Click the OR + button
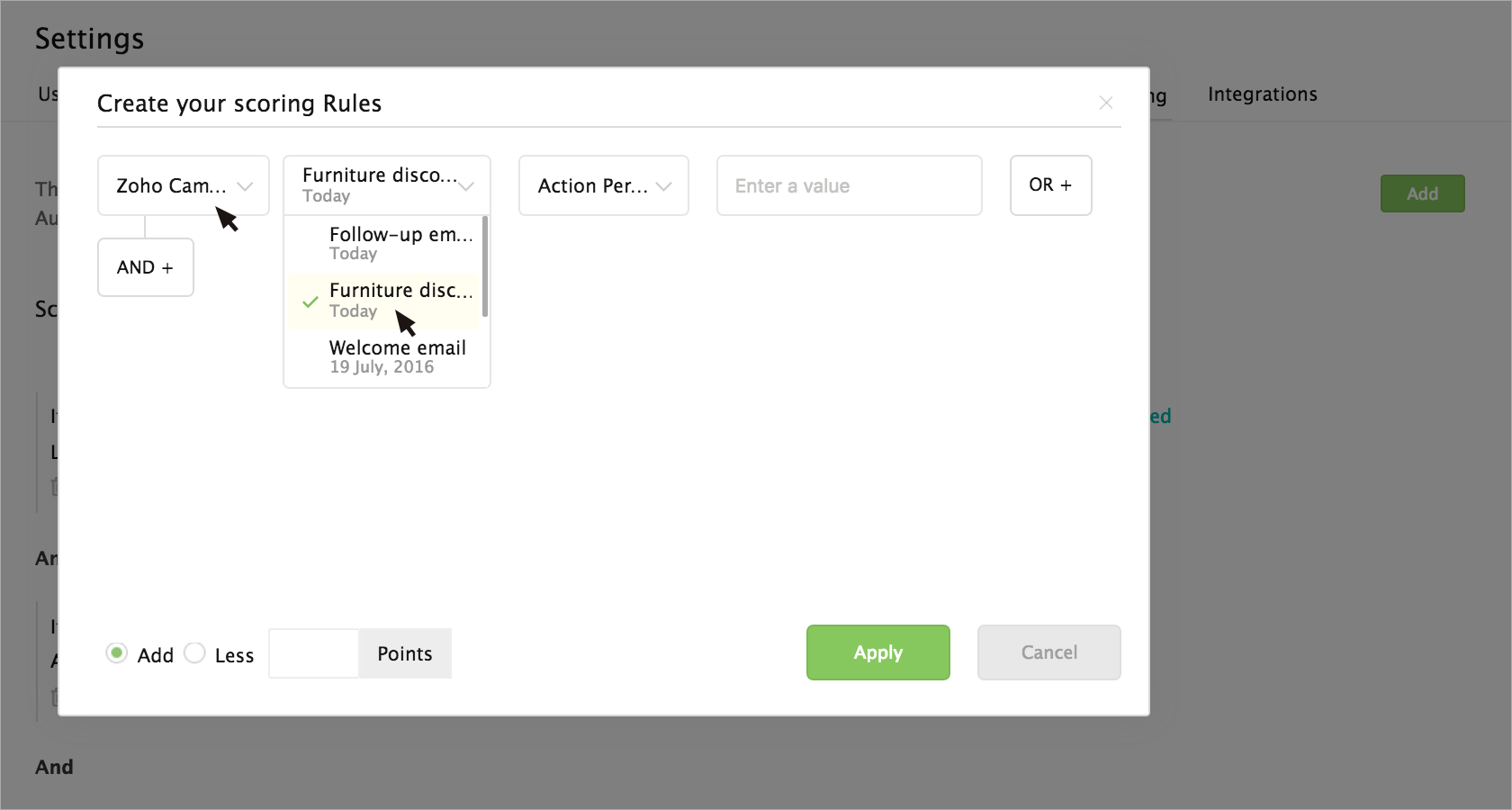 pos(1051,185)
